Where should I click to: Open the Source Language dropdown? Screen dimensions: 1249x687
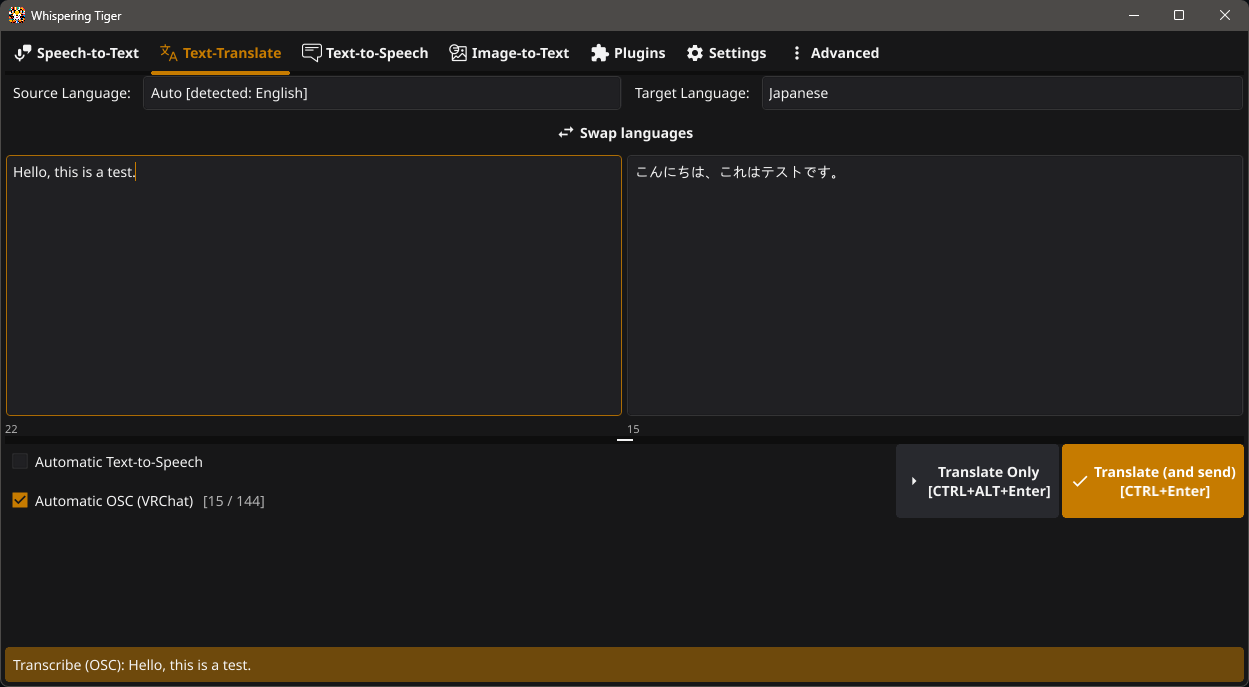pos(381,93)
